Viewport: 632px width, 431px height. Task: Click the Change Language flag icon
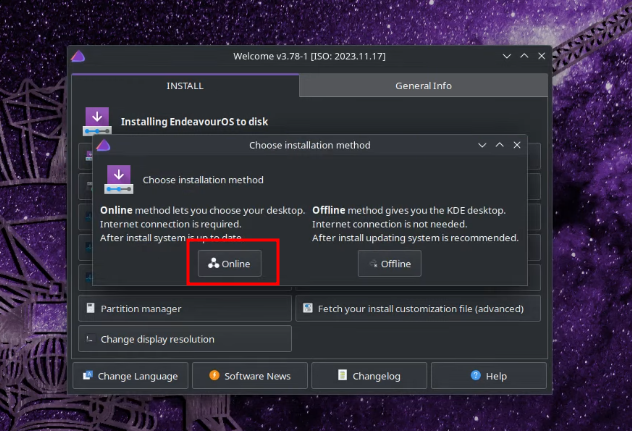coord(88,375)
